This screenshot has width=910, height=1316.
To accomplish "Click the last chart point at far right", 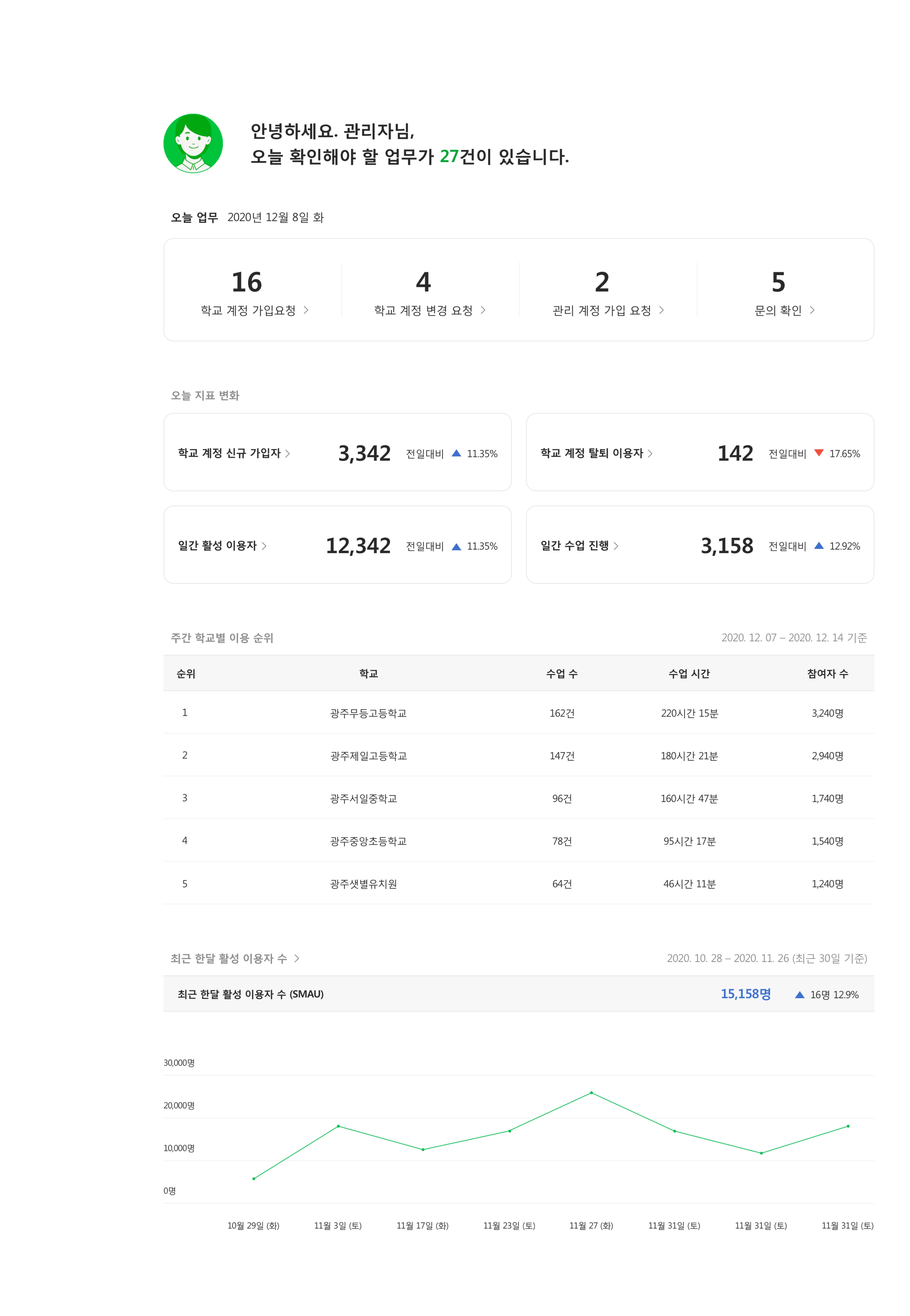I will point(848,1126).
